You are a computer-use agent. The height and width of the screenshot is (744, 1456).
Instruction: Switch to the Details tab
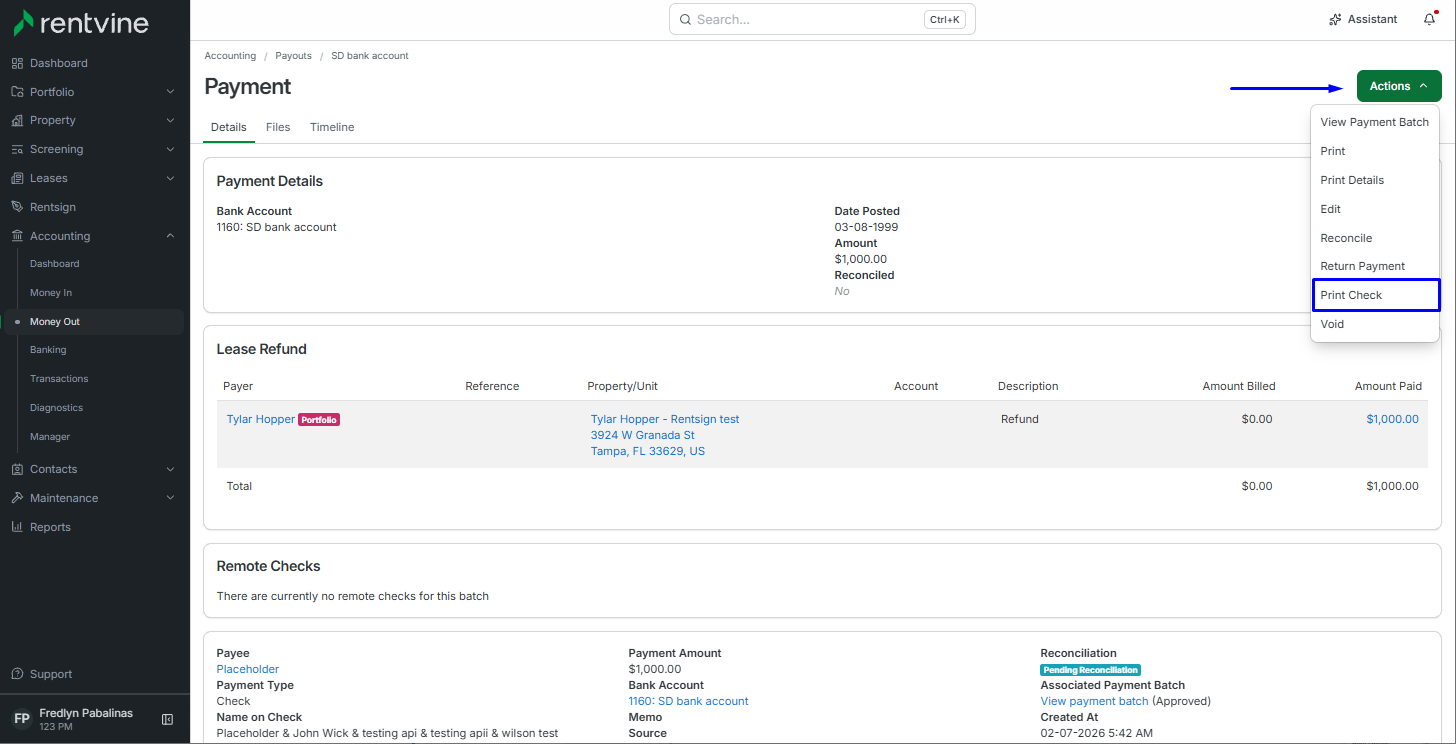[x=229, y=127]
